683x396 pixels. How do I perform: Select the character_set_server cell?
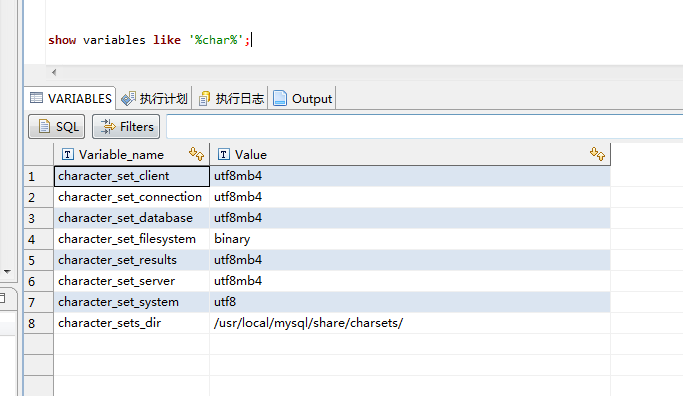coord(132,281)
